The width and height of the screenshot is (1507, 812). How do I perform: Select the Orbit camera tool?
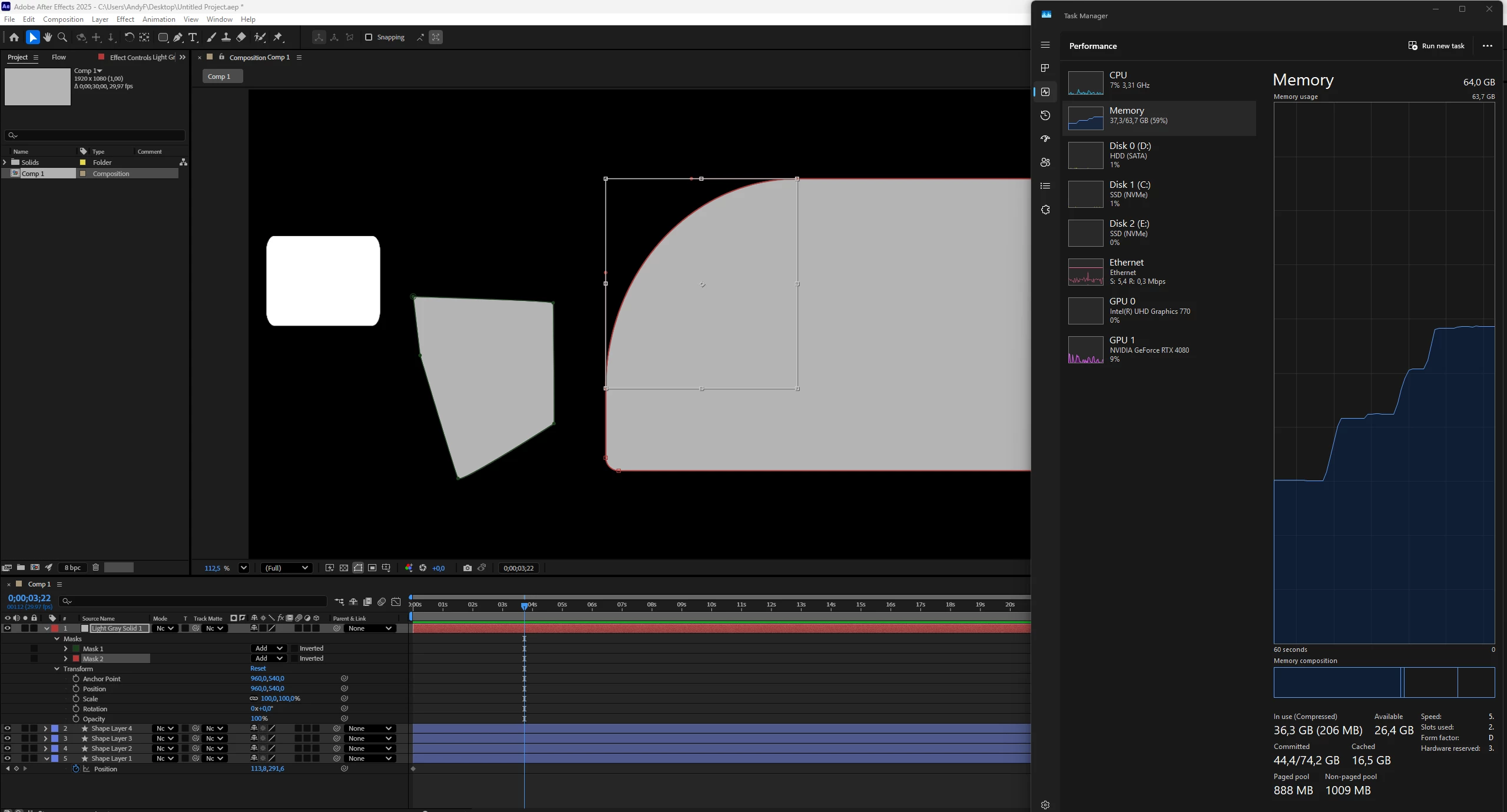click(81, 37)
